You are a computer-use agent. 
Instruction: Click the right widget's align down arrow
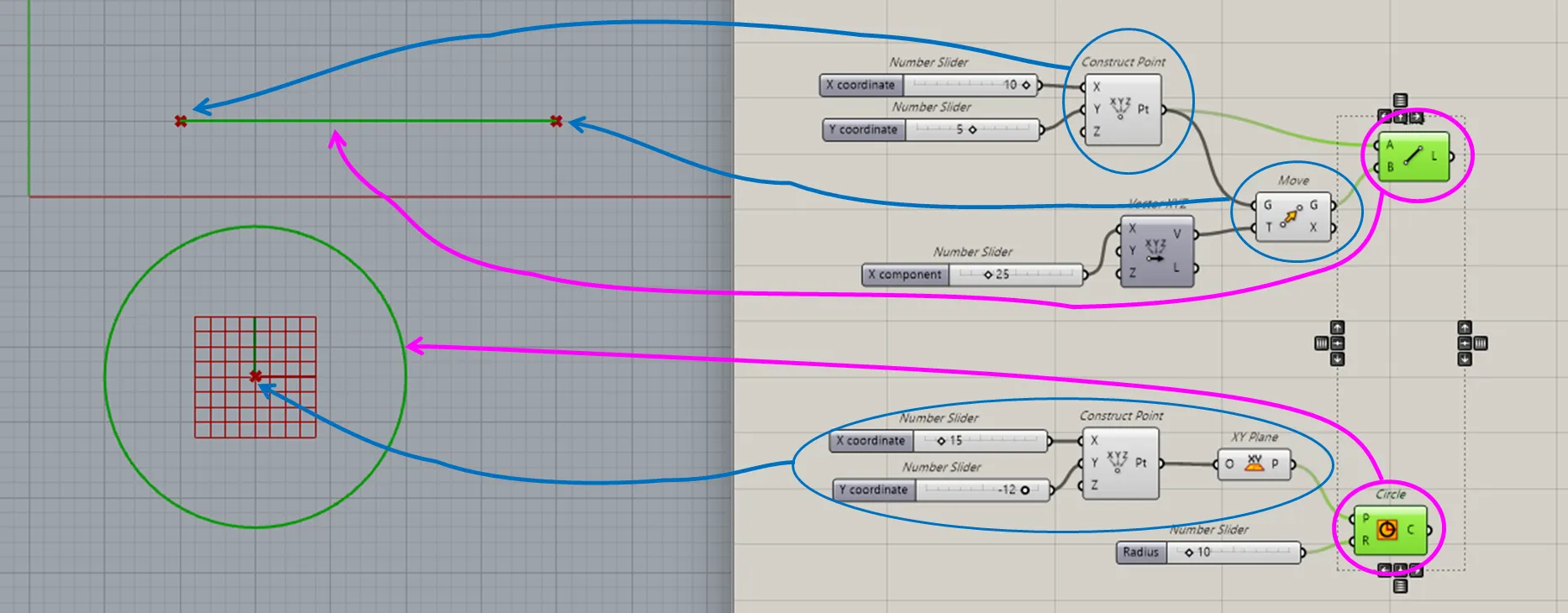[1465, 359]
